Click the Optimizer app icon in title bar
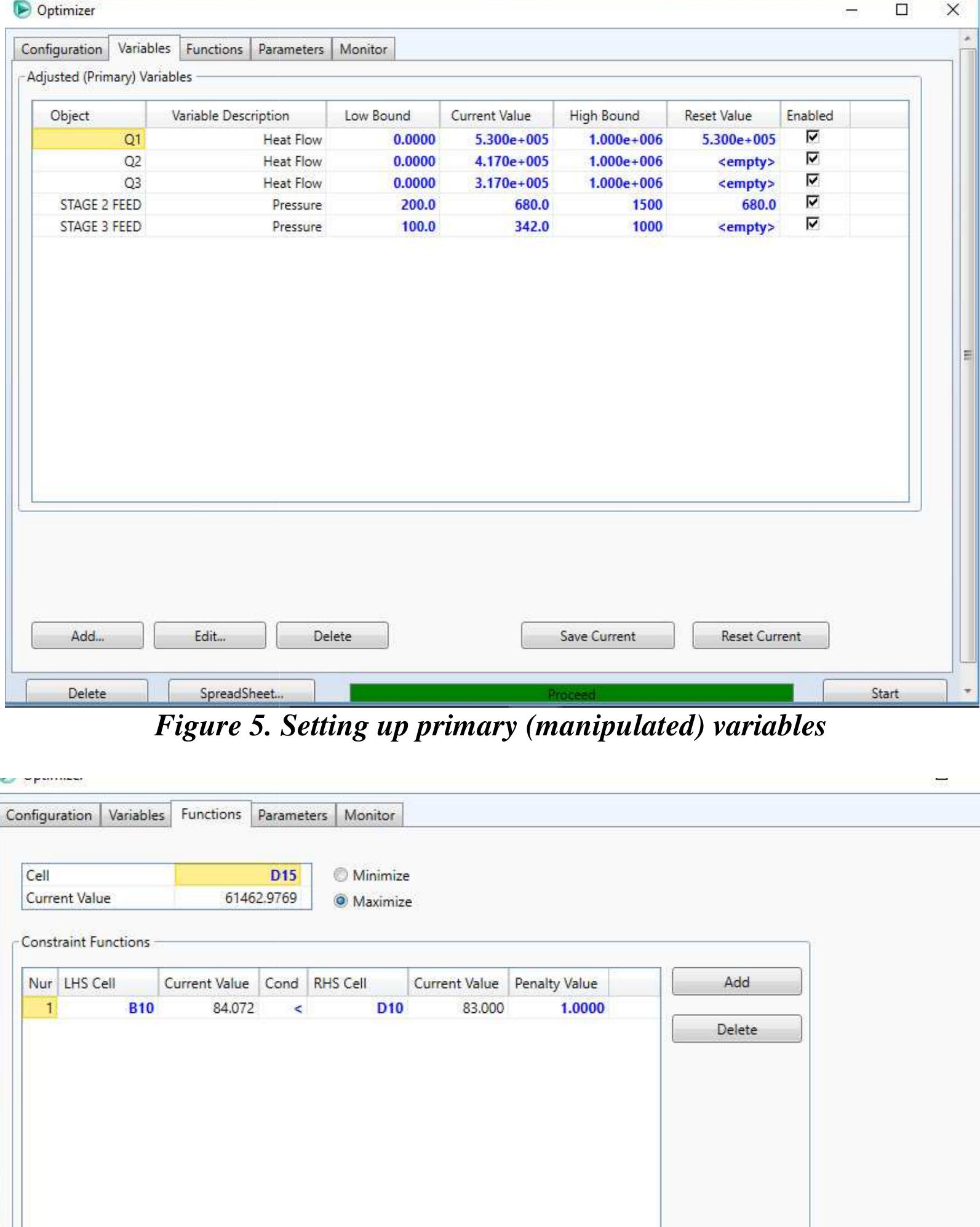980x1227 pixels. (22, 10)
